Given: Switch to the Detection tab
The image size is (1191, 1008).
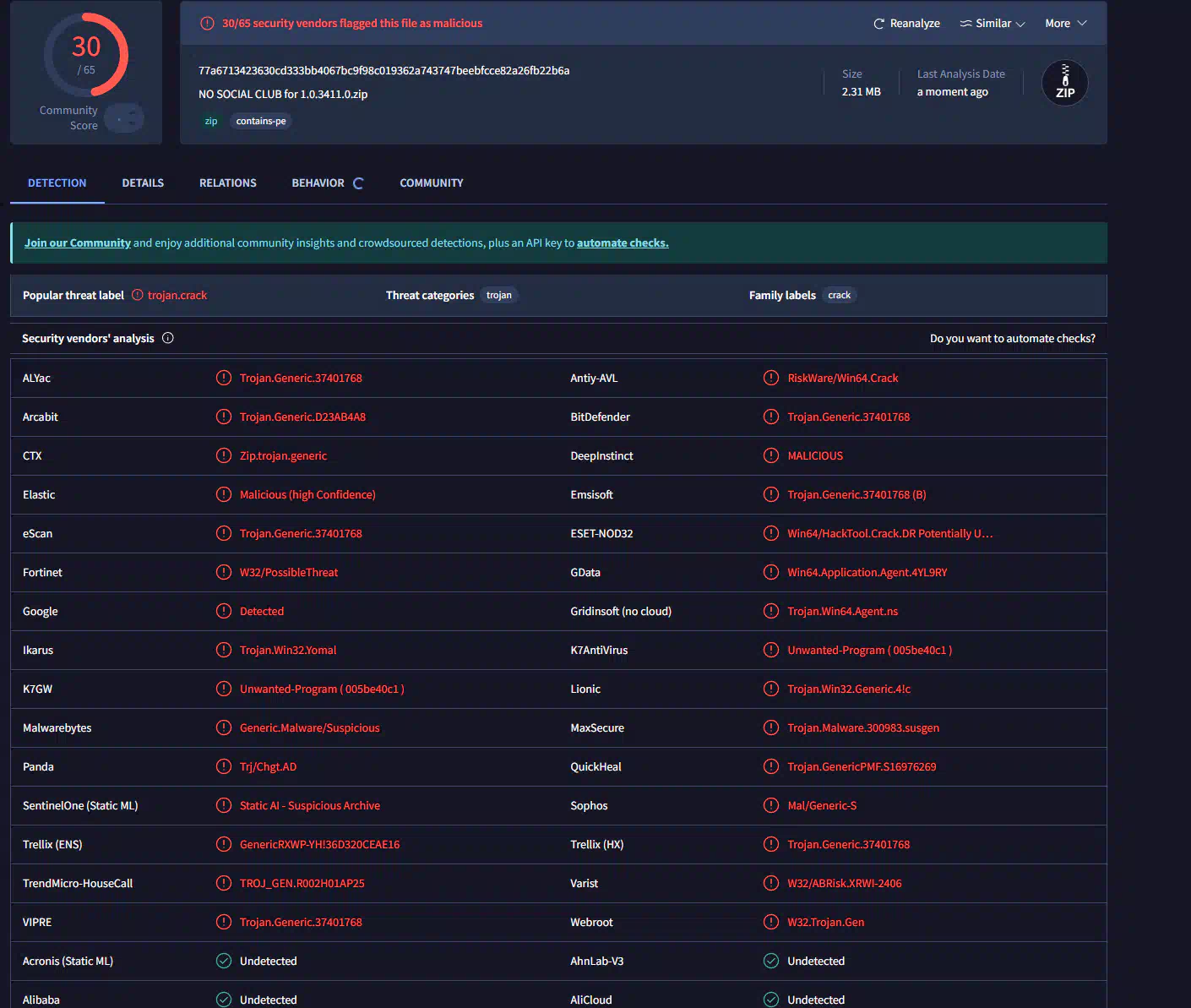Looking at the screenshot, I should tap(57, 183).
